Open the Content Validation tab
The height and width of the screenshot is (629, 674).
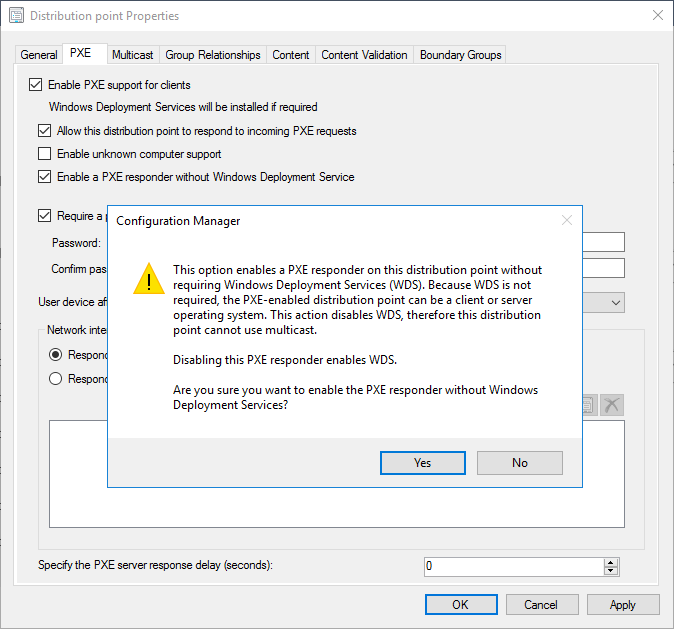click(x=364, y=55)
